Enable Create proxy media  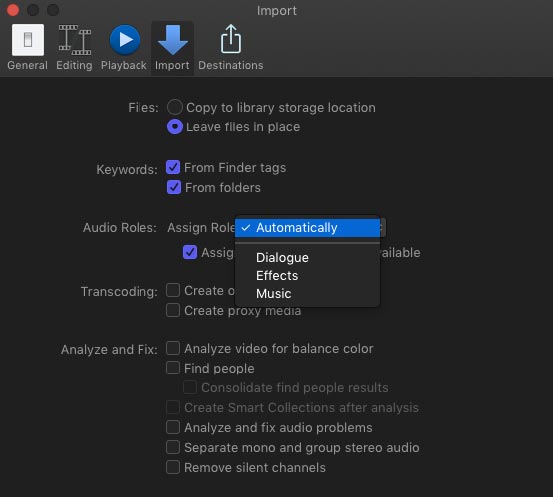(x=173, y=310)
